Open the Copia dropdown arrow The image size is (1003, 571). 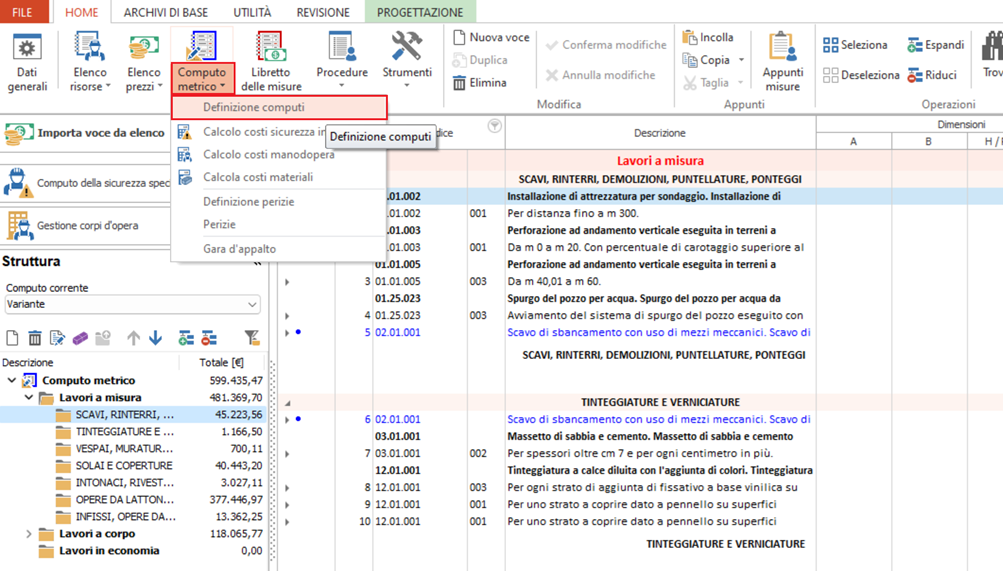tap(741, 59)
